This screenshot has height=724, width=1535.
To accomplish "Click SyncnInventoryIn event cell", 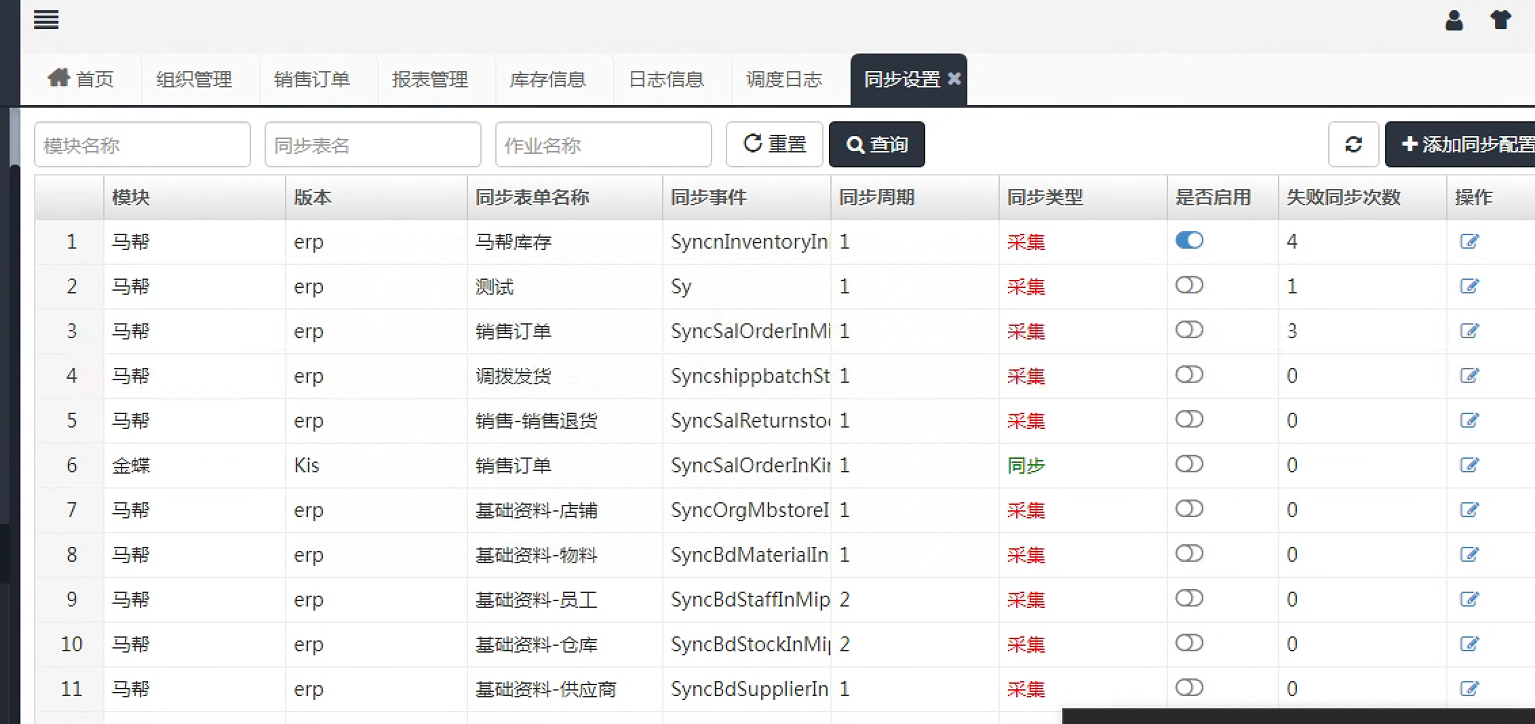I will (x=747, y=241).
